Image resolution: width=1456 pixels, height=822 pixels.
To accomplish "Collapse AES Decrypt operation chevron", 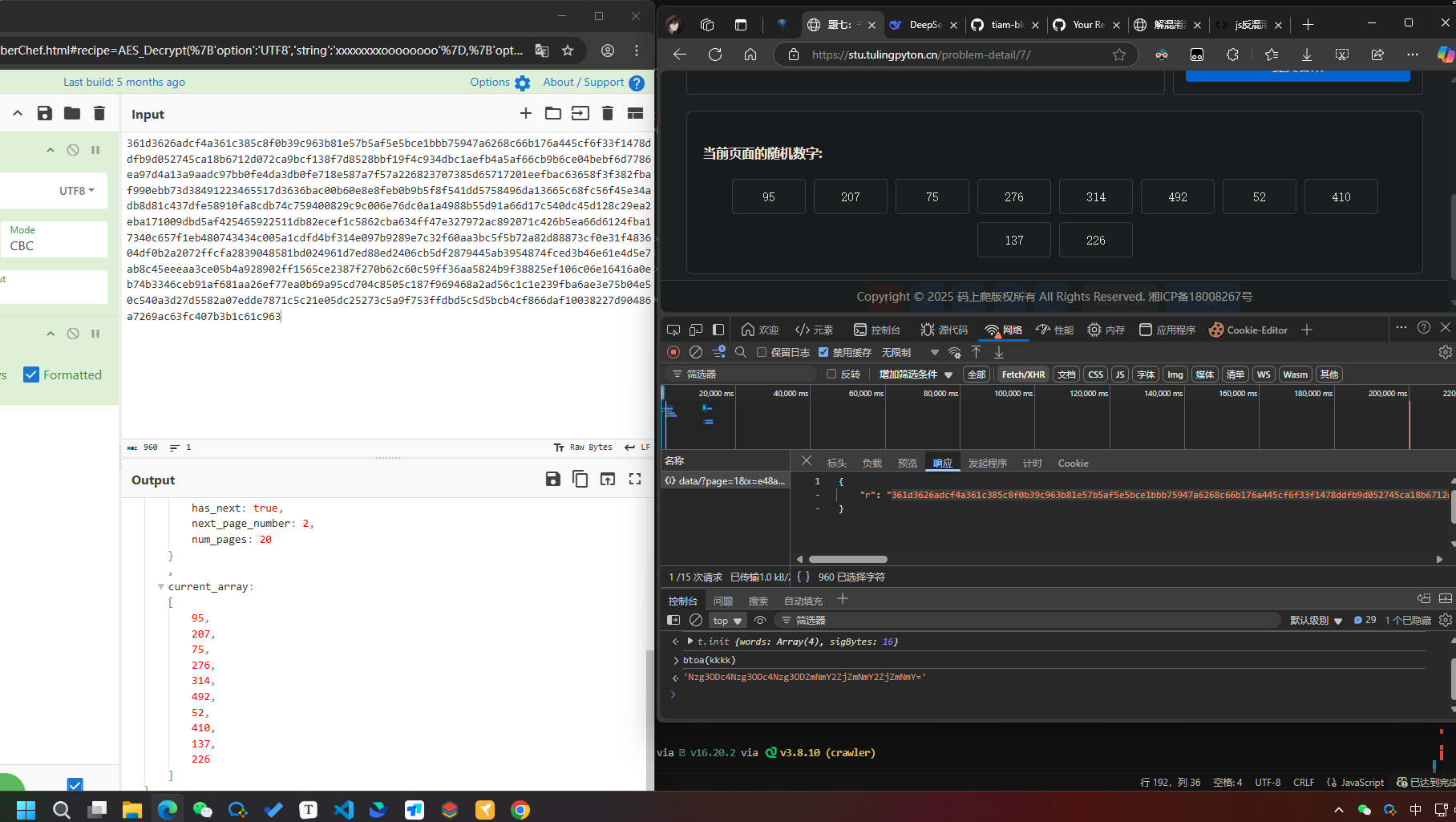I will coord(51,150).
